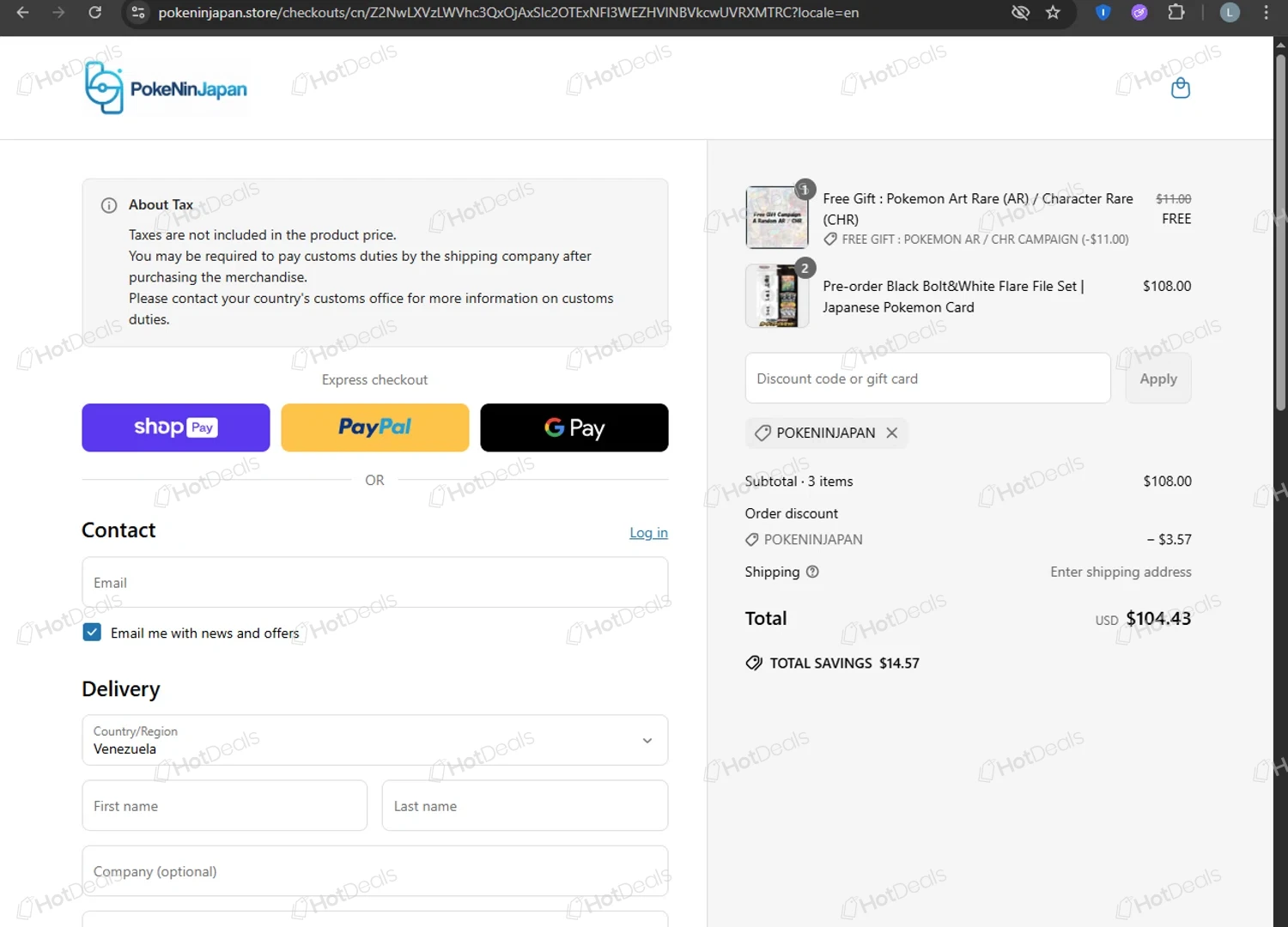
Task: Click the 'Pre-order Black Bolt&White Flare File Set' title
Action: pyautogui.click(x=953, y=297)
